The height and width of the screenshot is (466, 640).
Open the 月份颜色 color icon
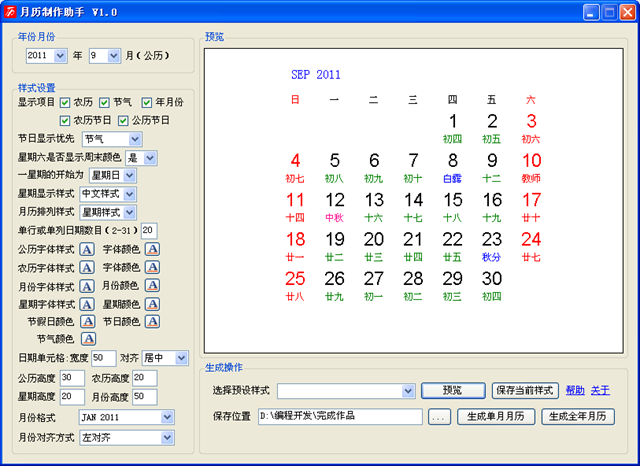click(153, 286)
